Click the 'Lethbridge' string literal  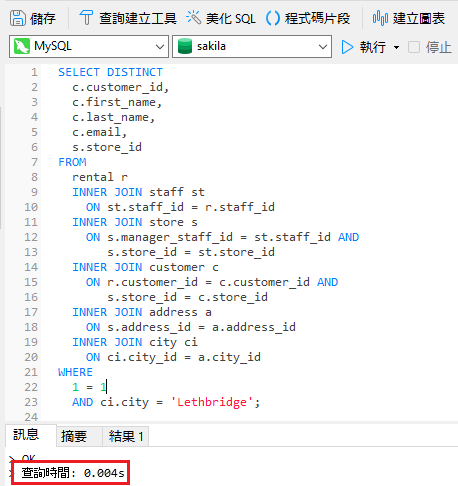212,402
